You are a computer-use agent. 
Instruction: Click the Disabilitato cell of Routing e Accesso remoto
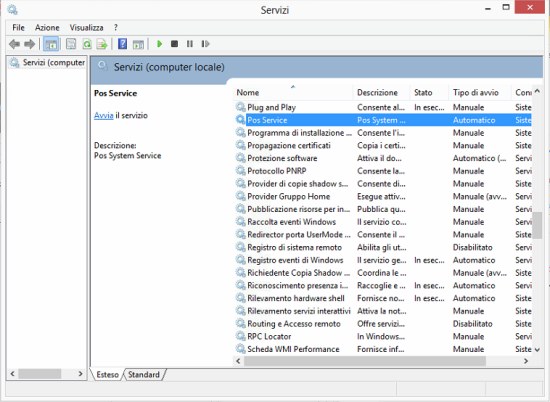[472, 324]
